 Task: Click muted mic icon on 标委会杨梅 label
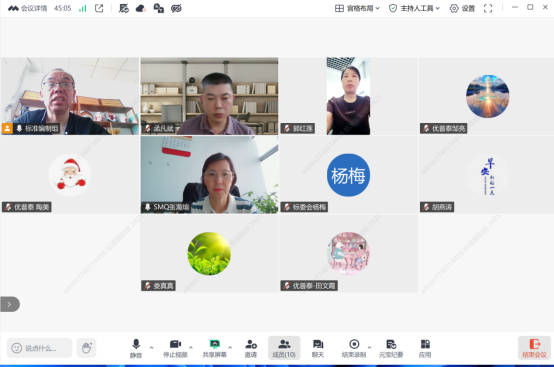click(287, 207)
